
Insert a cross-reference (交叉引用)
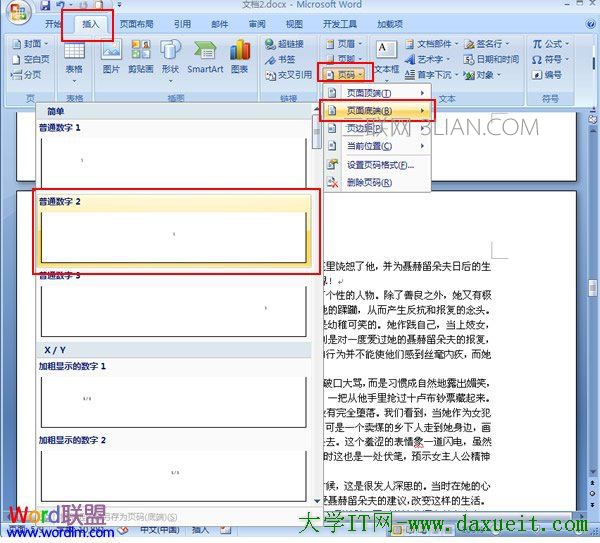(x=289, y=75)
